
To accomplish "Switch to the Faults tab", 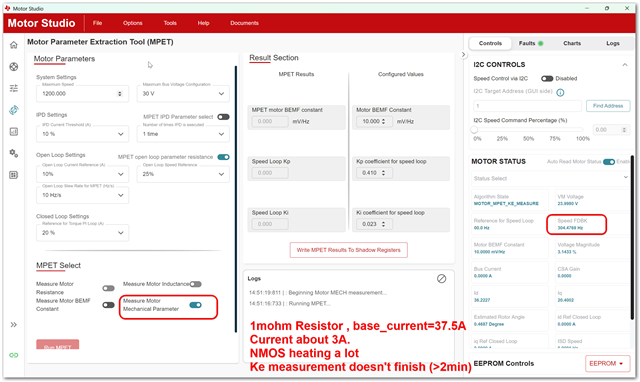I will click(x=531, y=43).
